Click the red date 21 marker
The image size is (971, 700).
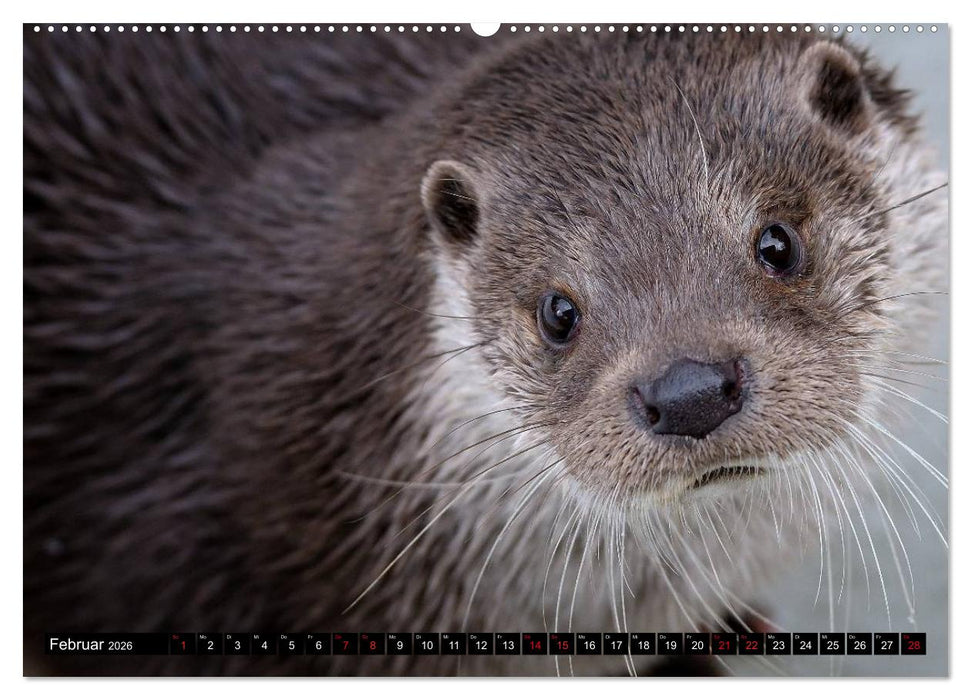[725, 645]
